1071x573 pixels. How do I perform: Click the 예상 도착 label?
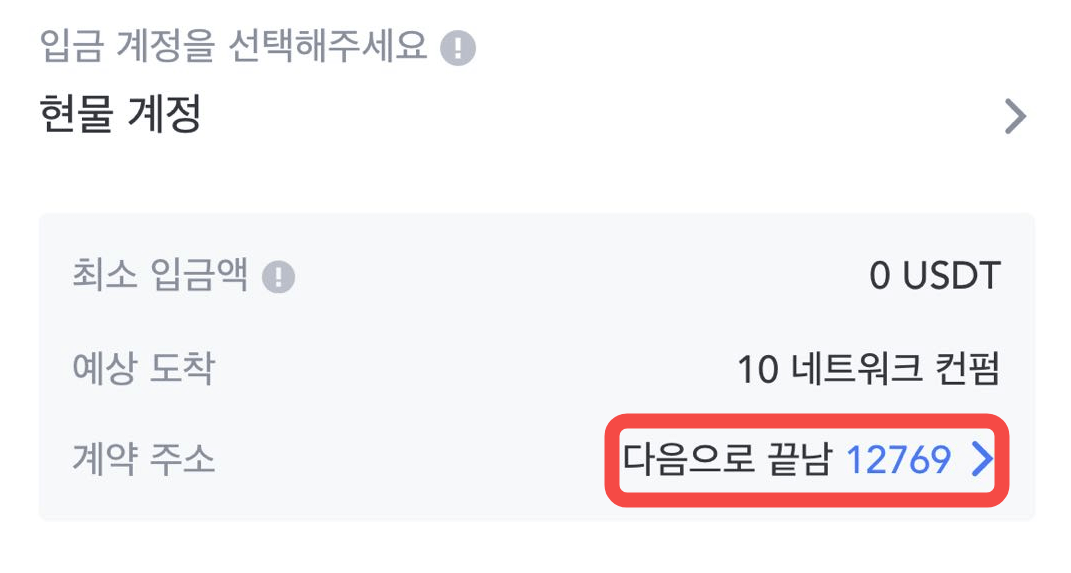click(143, 370)
